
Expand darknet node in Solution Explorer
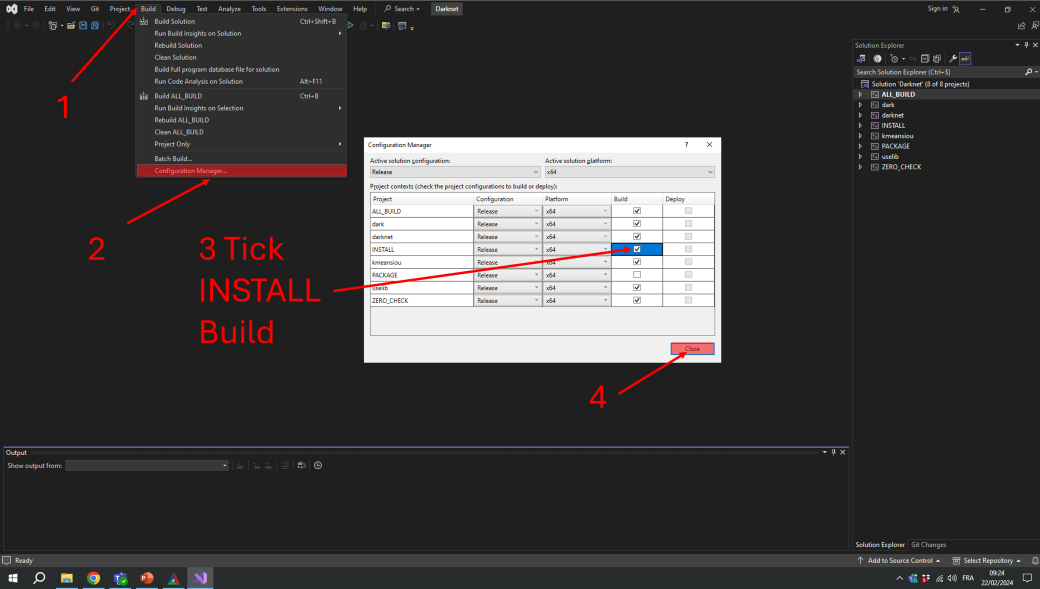[861, 115]
